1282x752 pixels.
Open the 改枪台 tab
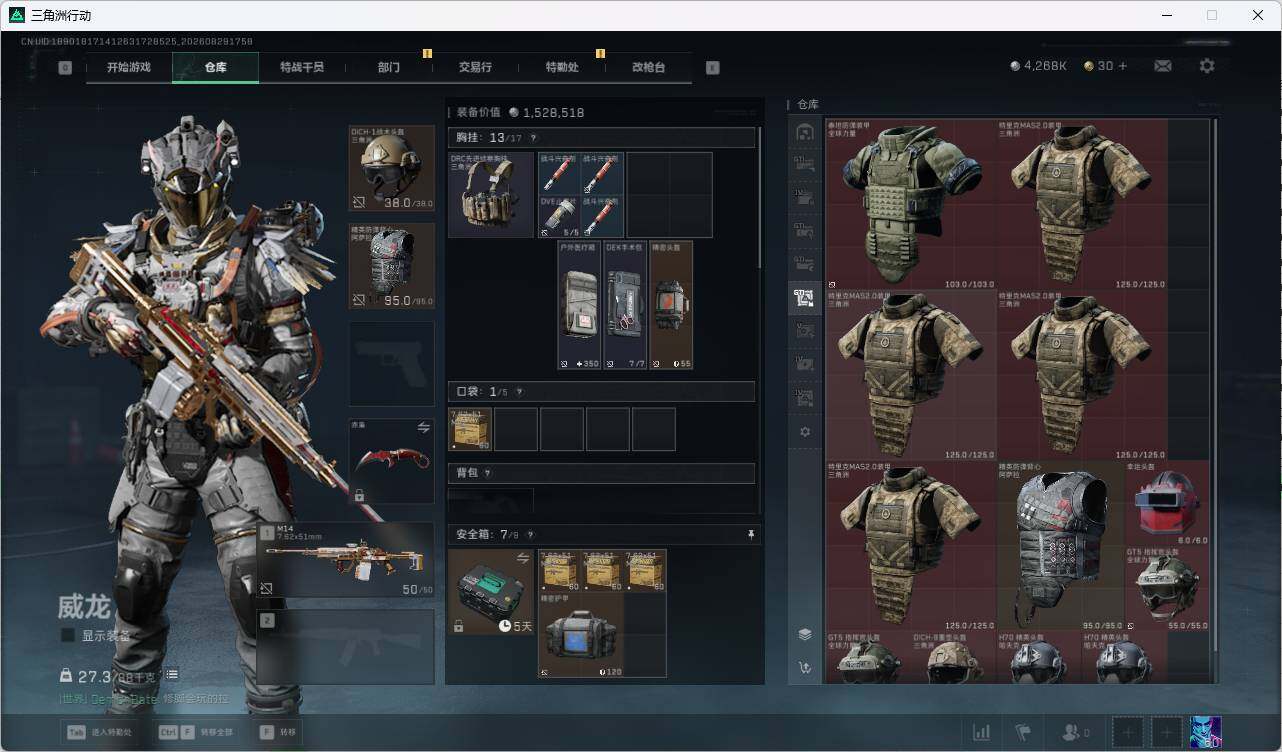click(648, 68)
